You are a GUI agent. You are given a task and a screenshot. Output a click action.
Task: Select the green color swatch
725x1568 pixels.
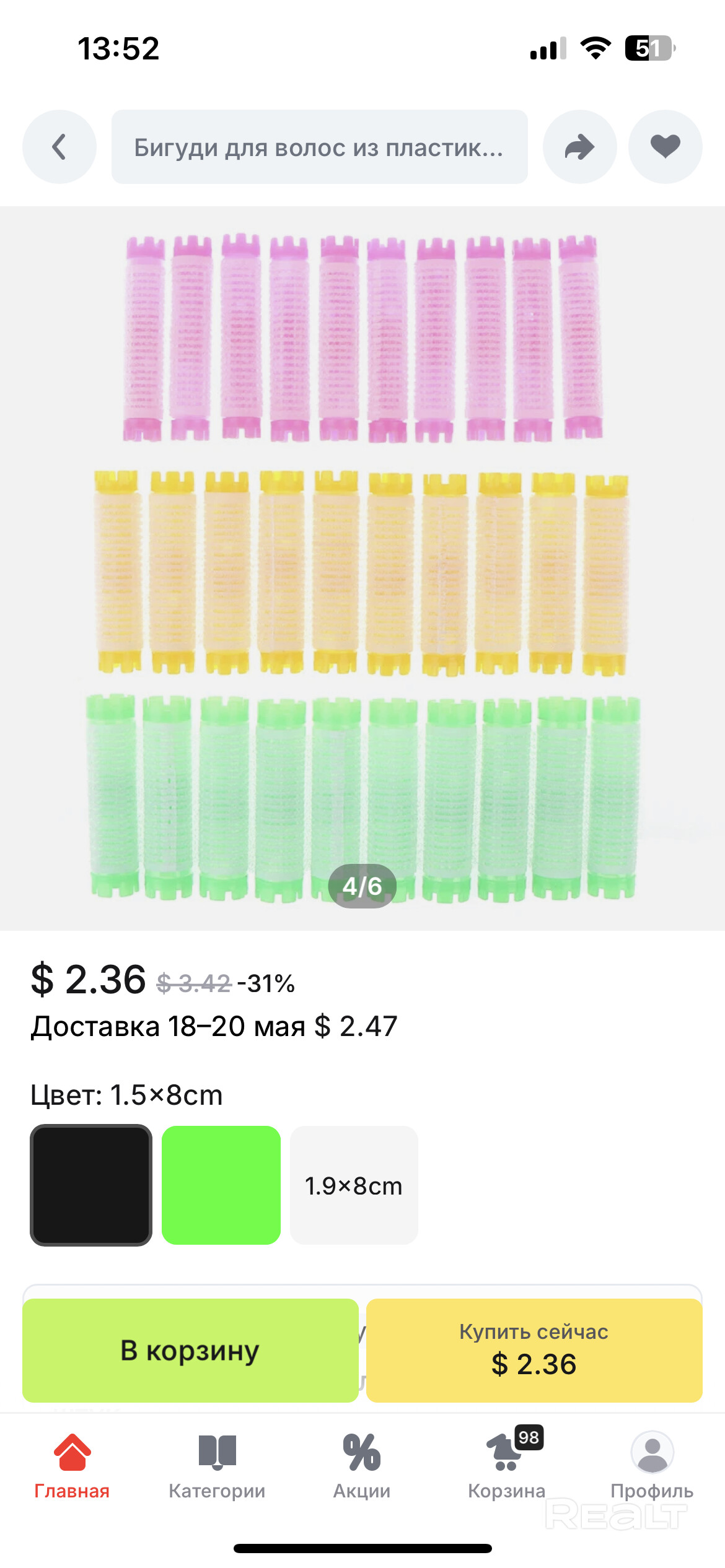(x=221, y=1185)
